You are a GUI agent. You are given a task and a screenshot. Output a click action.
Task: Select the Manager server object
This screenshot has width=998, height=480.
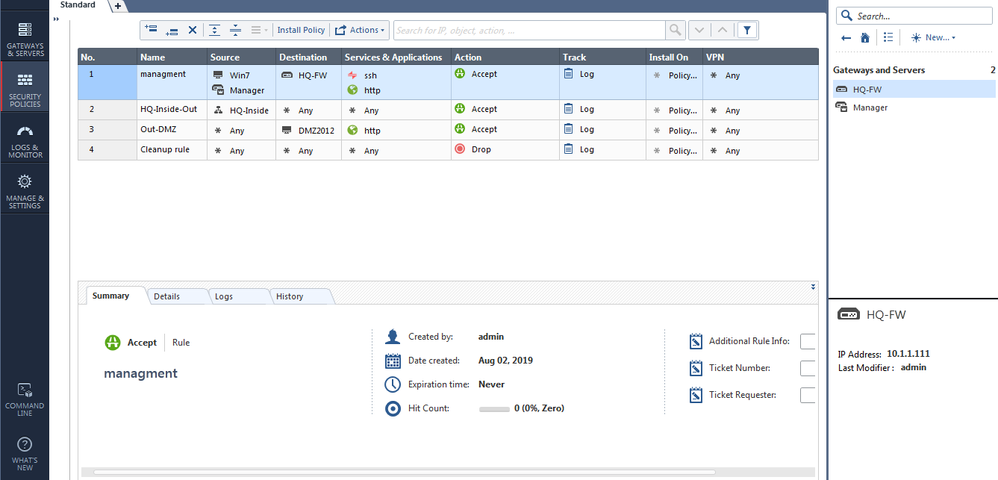click(869, 107)
